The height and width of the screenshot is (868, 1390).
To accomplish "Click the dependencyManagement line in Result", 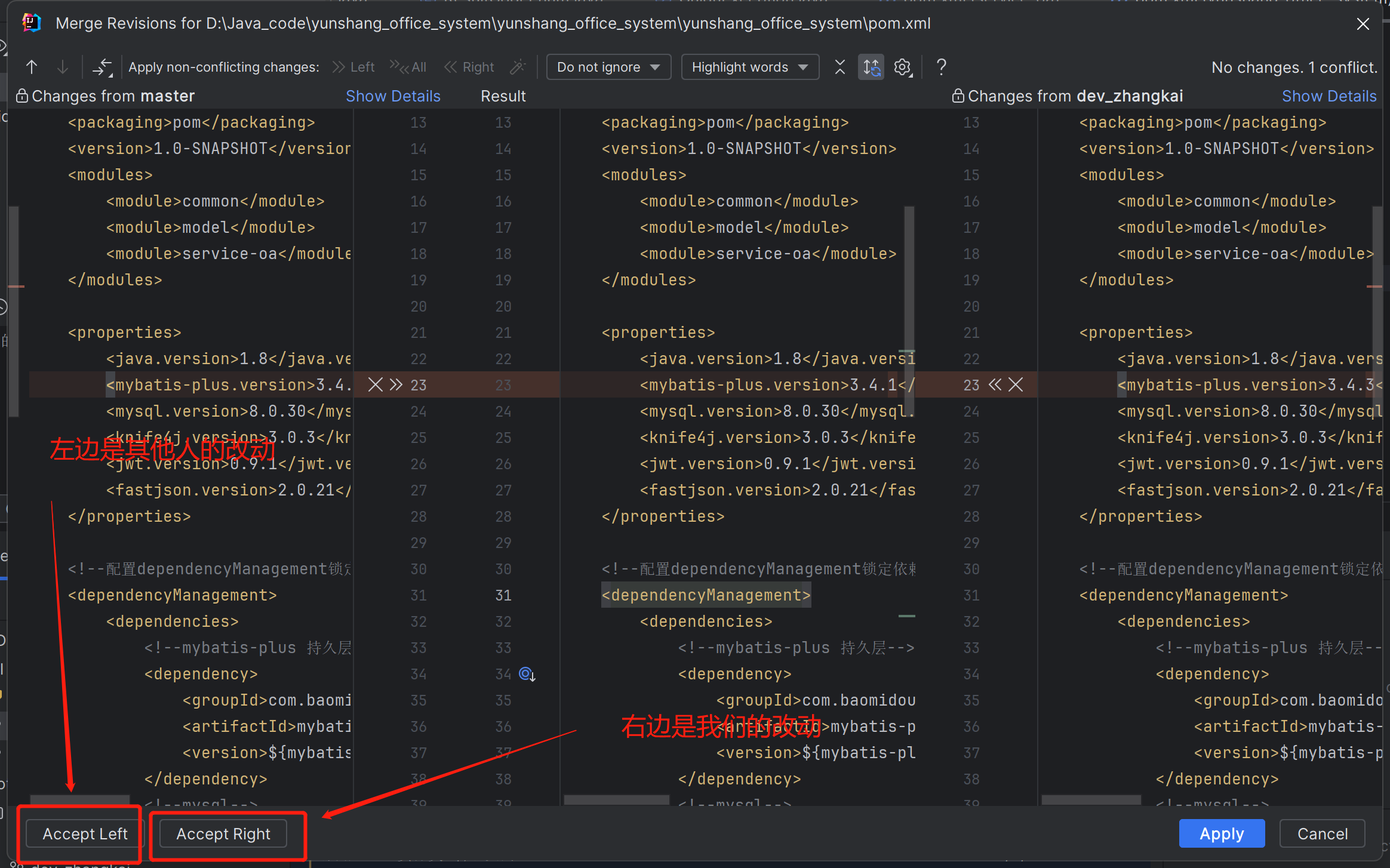I will [705, 595].
